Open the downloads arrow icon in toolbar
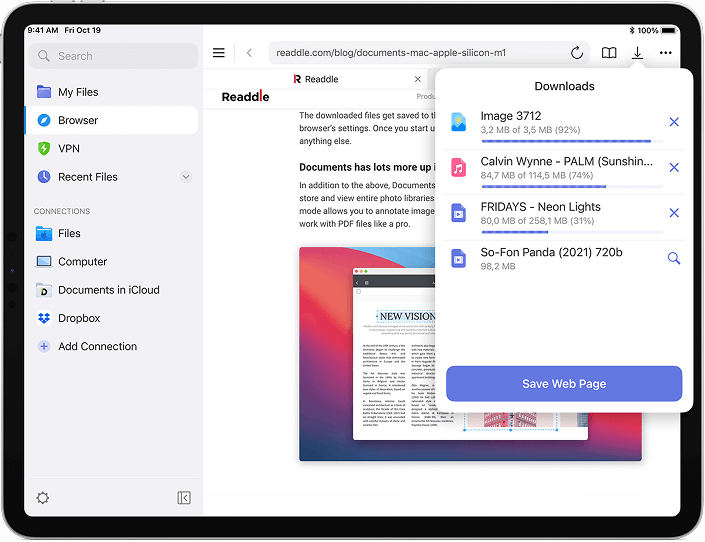The image size is (705, 542). click(637, 53)
